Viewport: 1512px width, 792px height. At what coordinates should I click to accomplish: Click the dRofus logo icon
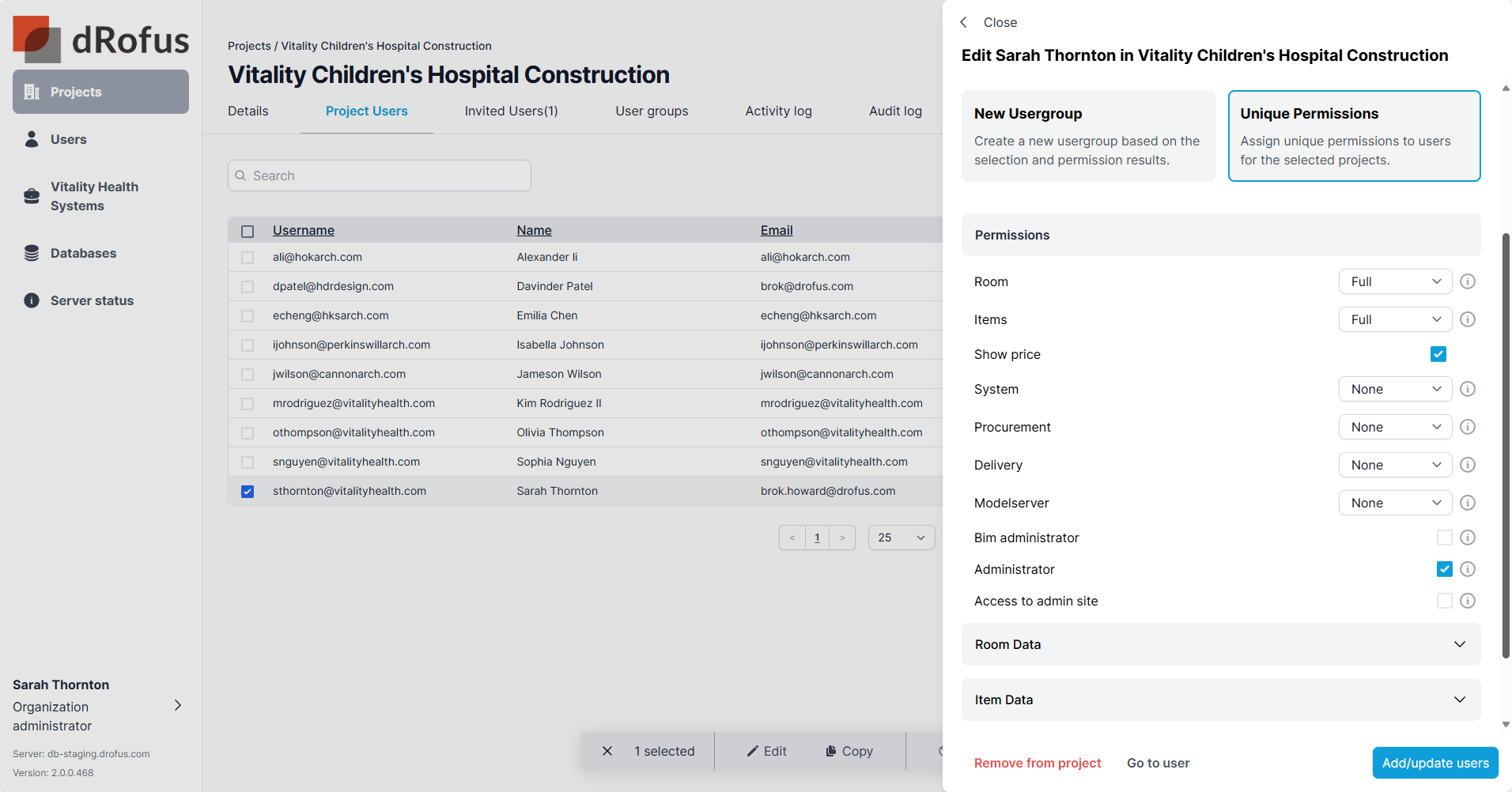(x=37, y=39)
